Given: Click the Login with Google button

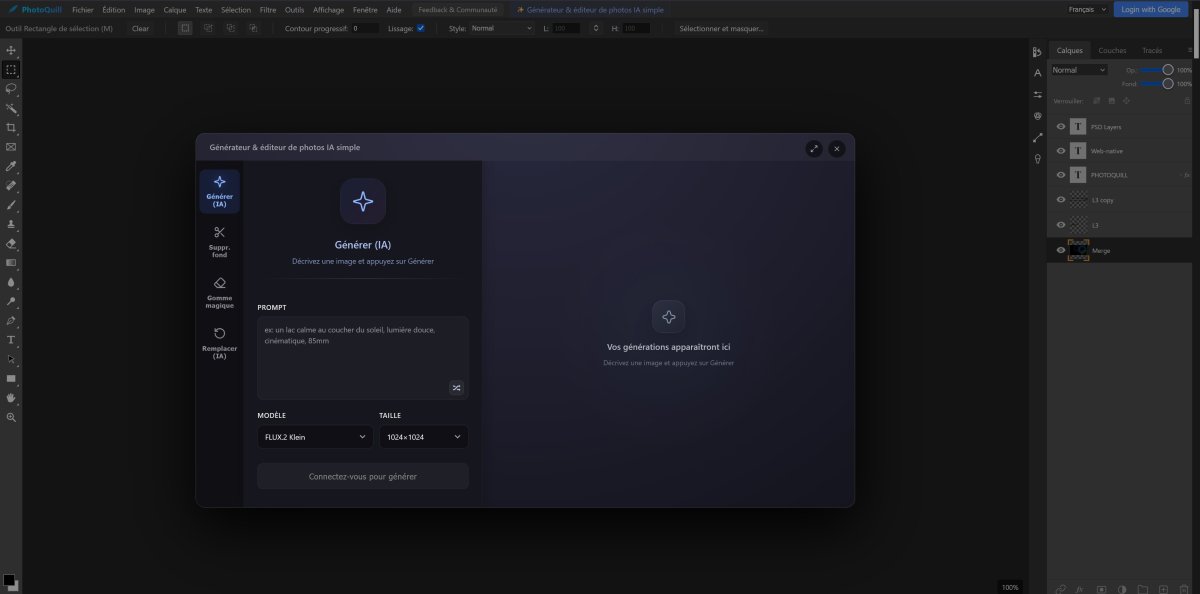Looking at the screenshot, I should click(1150, 9).
